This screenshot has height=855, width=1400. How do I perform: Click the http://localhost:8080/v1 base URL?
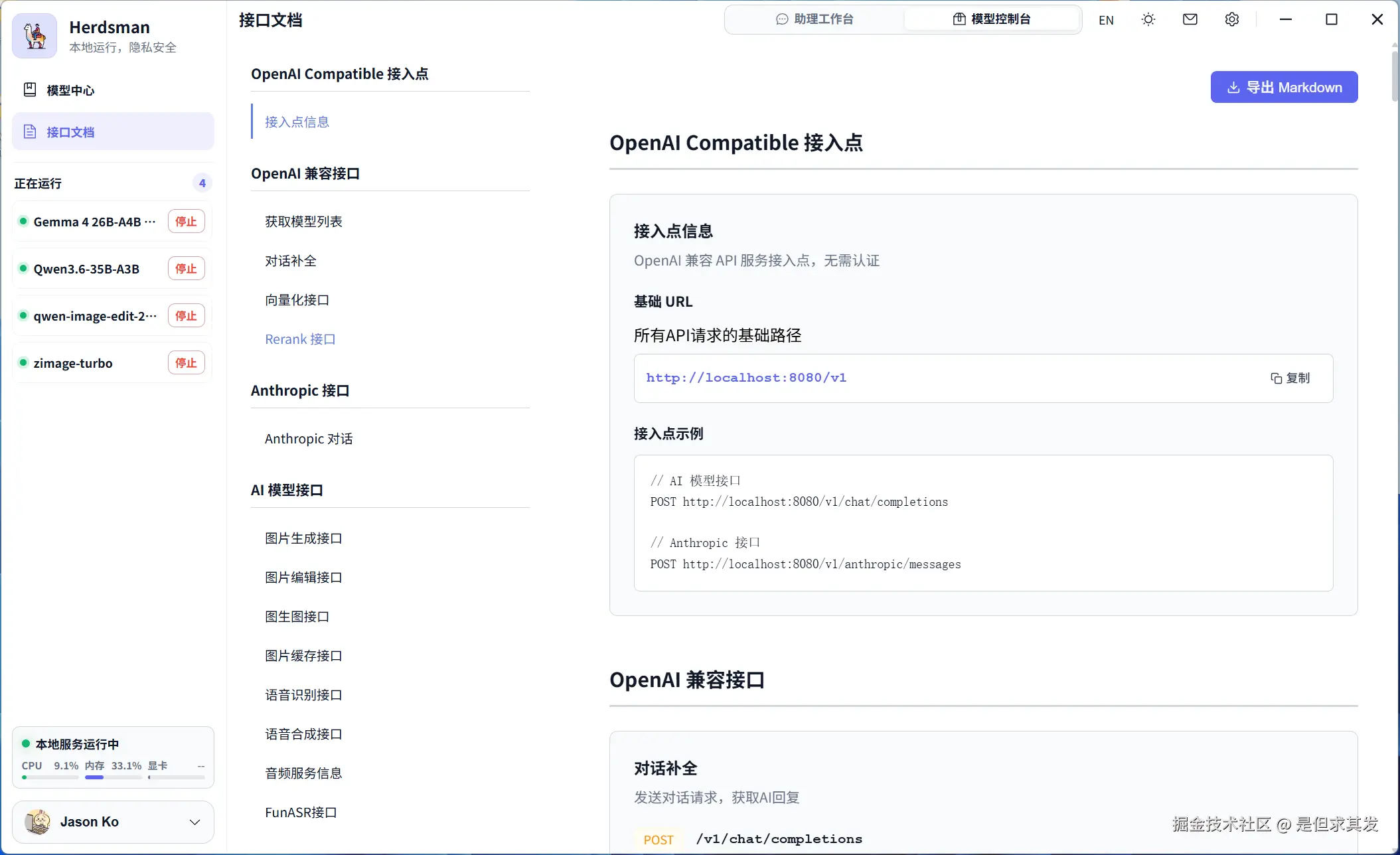[x=746, y=378]
